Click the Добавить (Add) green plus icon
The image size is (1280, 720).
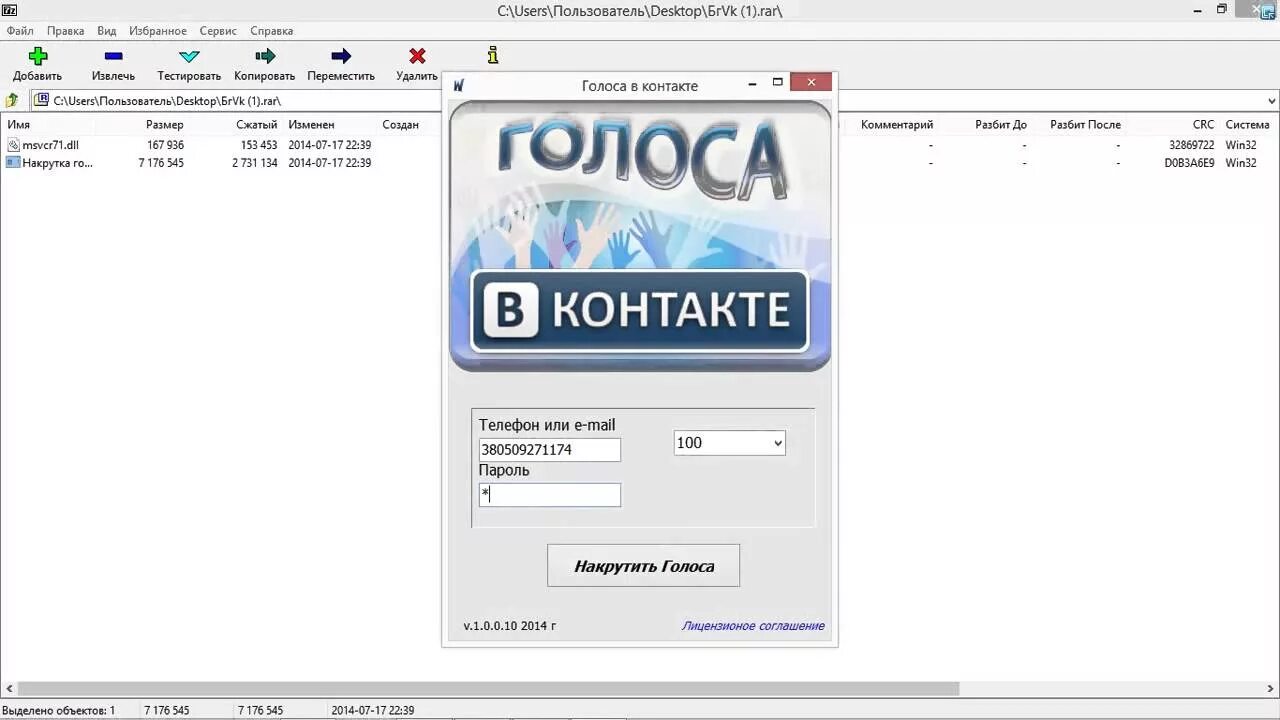pyautogui.click(x=38, y=56)
